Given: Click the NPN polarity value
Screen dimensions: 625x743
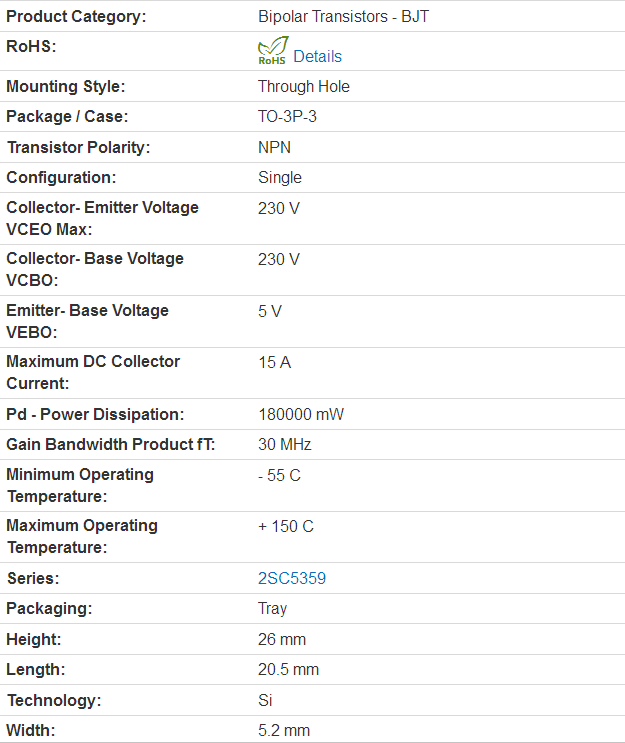Looking at the screenshot, I should tap(274, 147).
